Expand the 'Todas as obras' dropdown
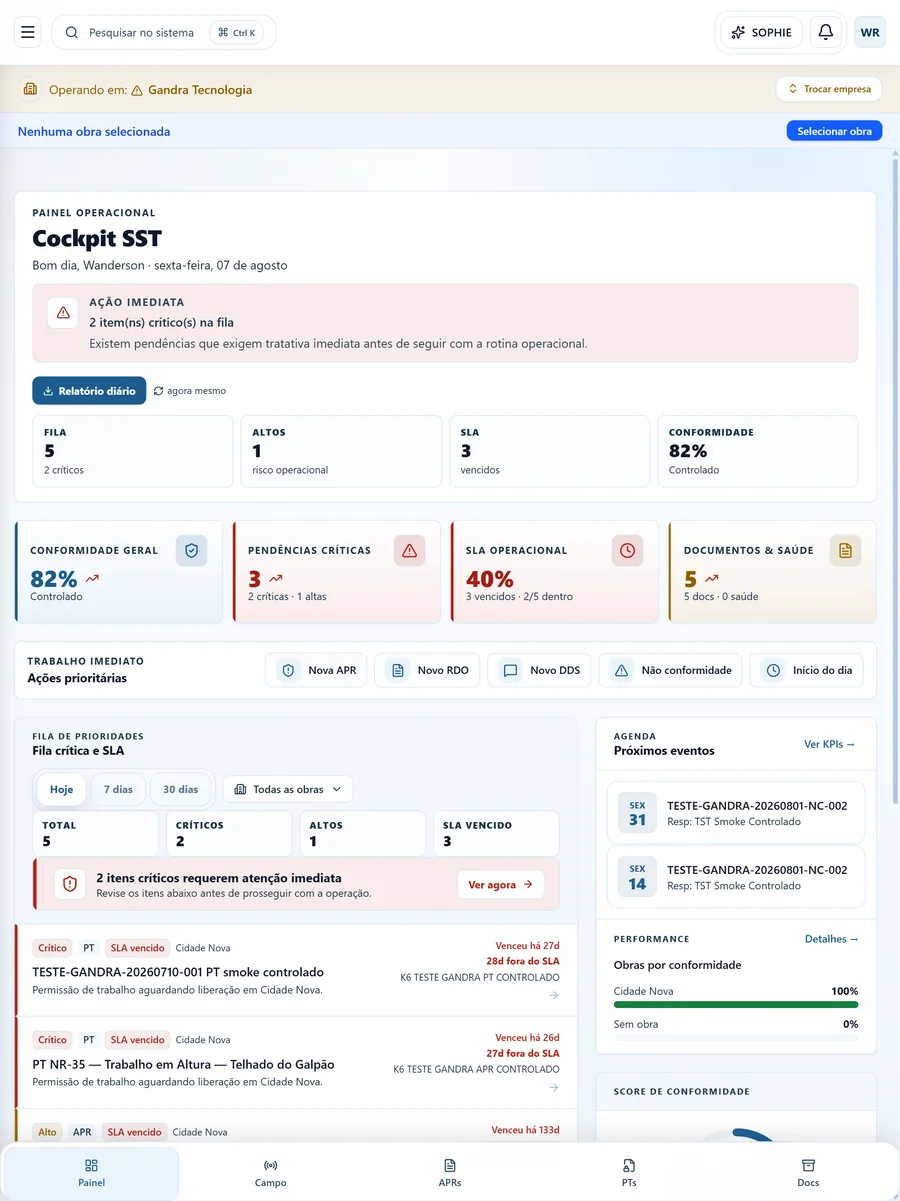The width and height of the screenshot is (900, 1201). [x=288, y=789]
